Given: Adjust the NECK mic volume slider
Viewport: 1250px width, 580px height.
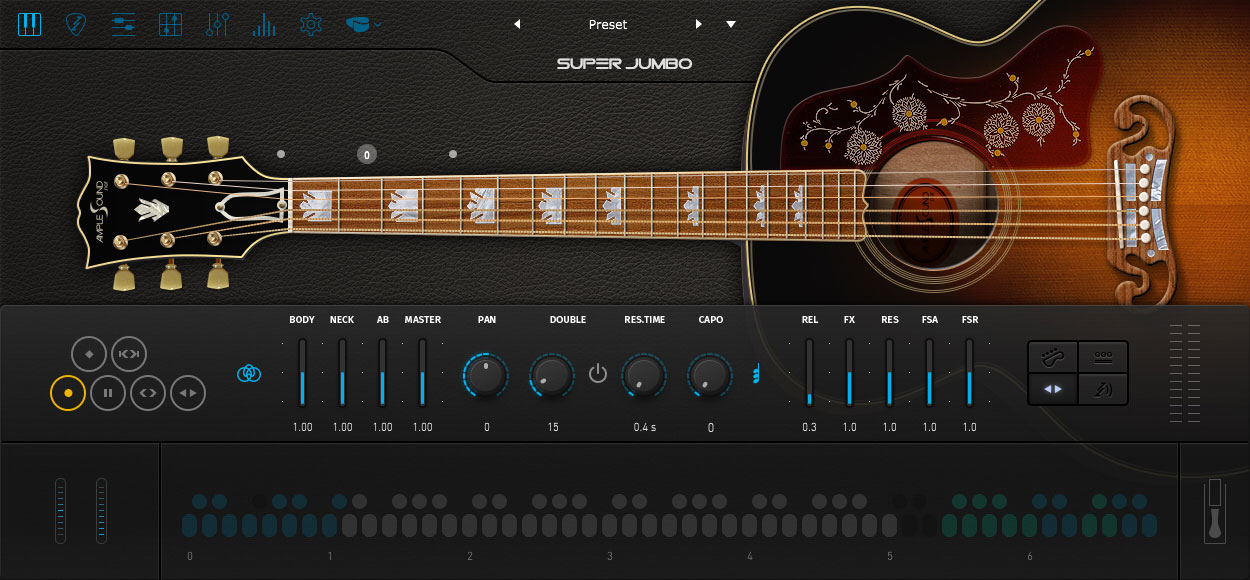Looking at the screenshot, I should point(342,372).
